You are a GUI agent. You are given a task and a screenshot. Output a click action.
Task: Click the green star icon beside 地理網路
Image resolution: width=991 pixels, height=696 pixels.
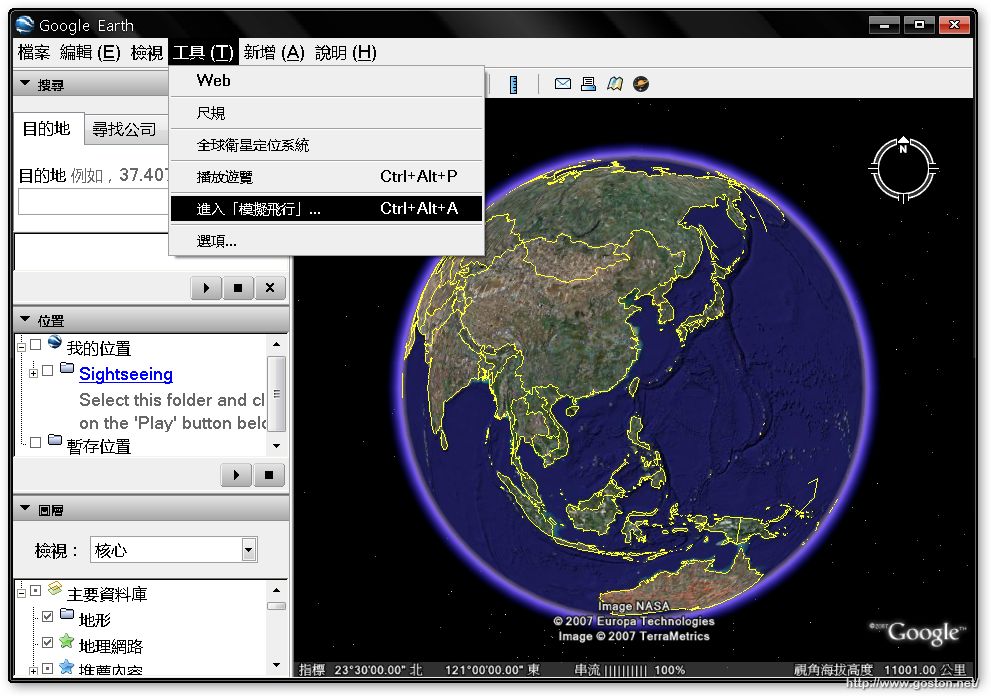click(66, 641)
